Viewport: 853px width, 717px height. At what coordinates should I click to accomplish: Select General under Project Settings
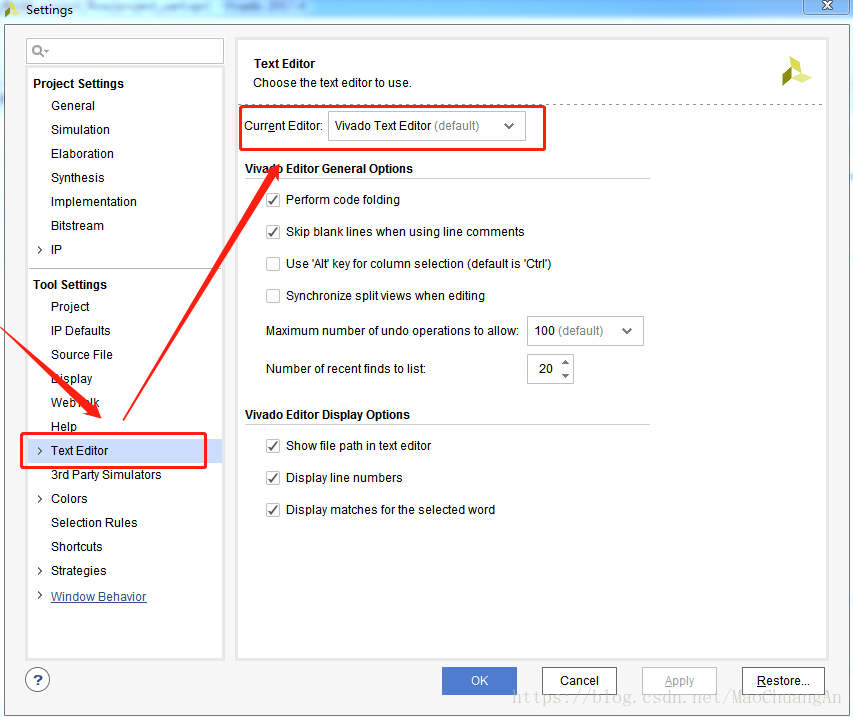click(73, 106)
